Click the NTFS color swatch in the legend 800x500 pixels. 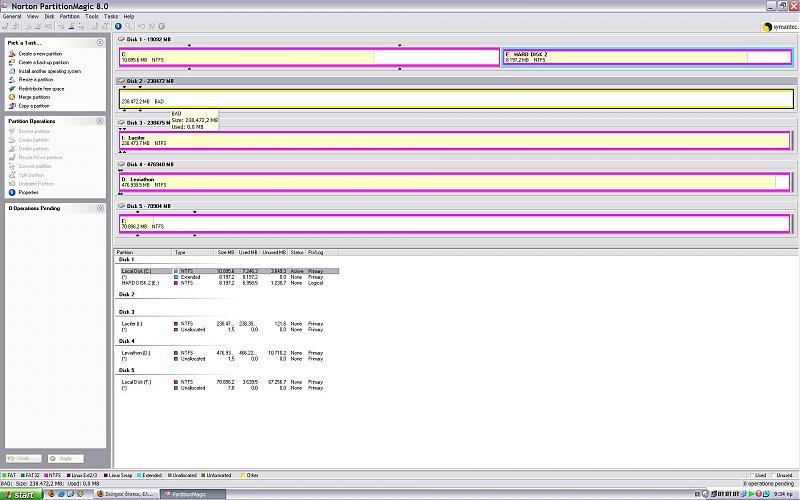coord(45,475)
